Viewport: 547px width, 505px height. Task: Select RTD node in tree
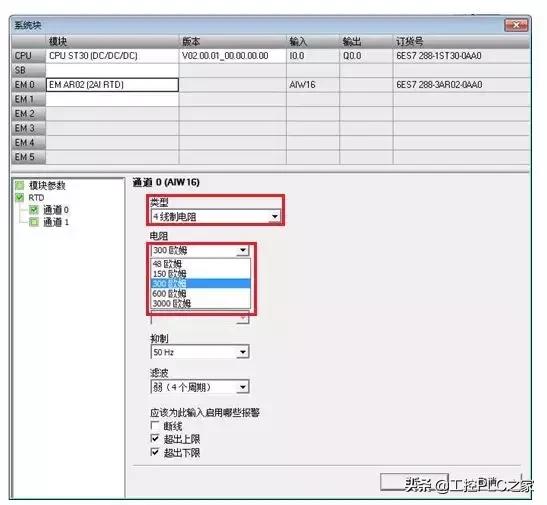click(36, 197)
